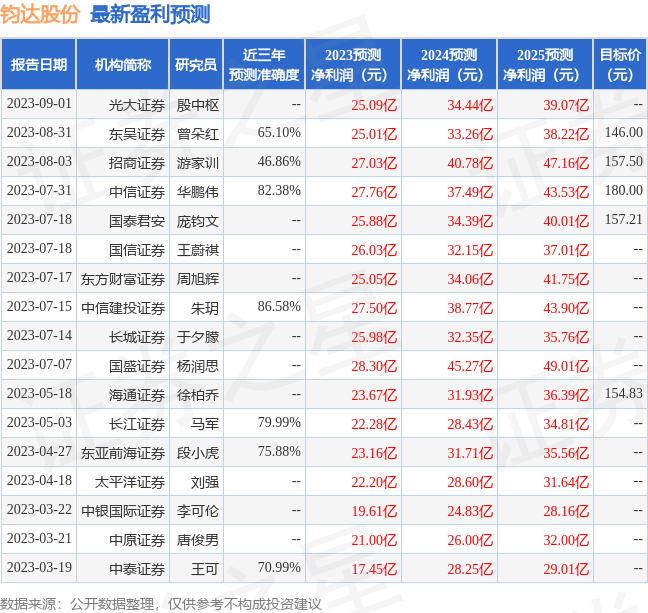Select the 机构简称 column header
The width and height of the screenshot is (648, 613).
123,64
